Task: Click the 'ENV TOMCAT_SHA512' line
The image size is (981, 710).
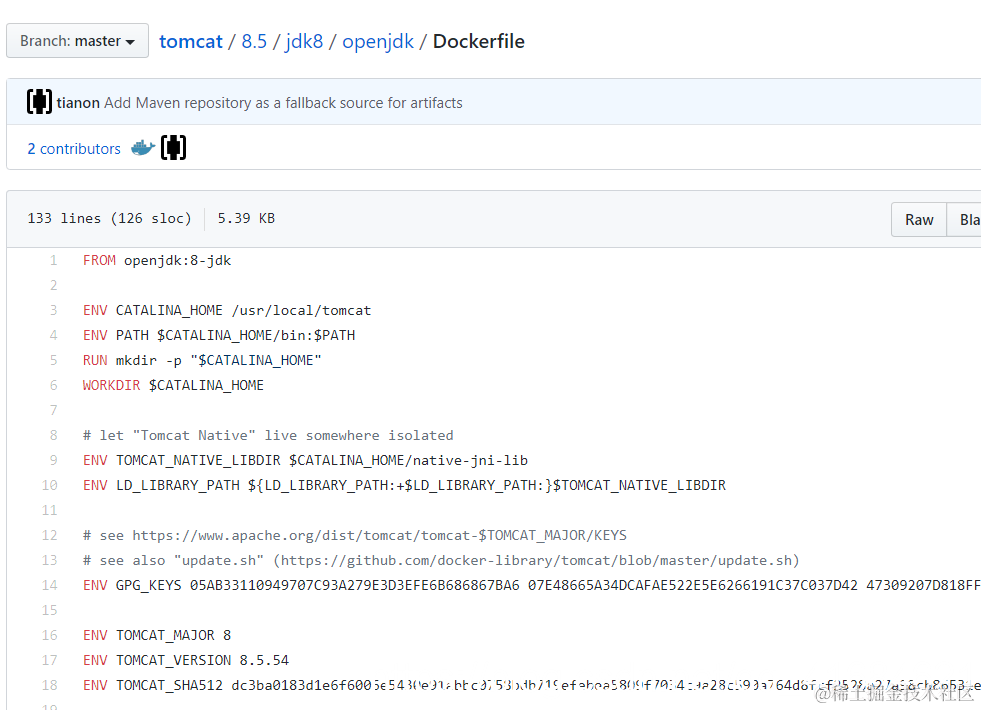Action: (532, 686)
